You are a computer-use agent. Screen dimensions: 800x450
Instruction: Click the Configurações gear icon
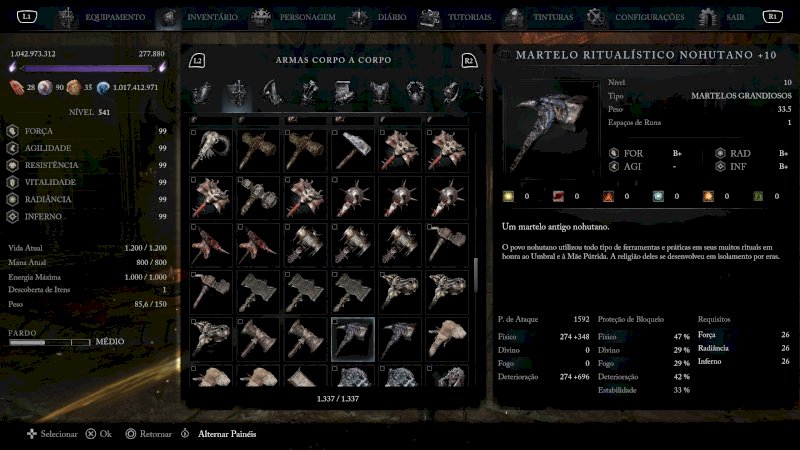pyautogui.click(x=595, y=17)
